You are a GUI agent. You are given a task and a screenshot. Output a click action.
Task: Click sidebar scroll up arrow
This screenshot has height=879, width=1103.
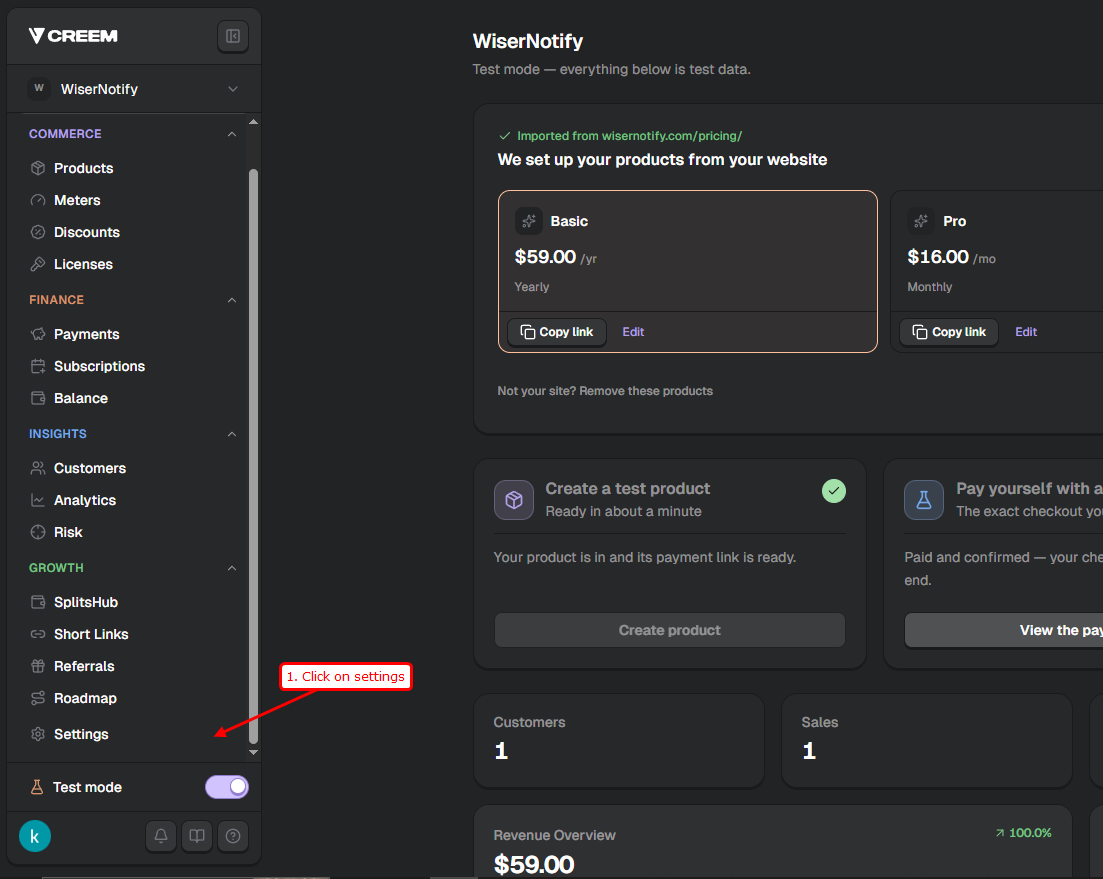tap(253, 122)
